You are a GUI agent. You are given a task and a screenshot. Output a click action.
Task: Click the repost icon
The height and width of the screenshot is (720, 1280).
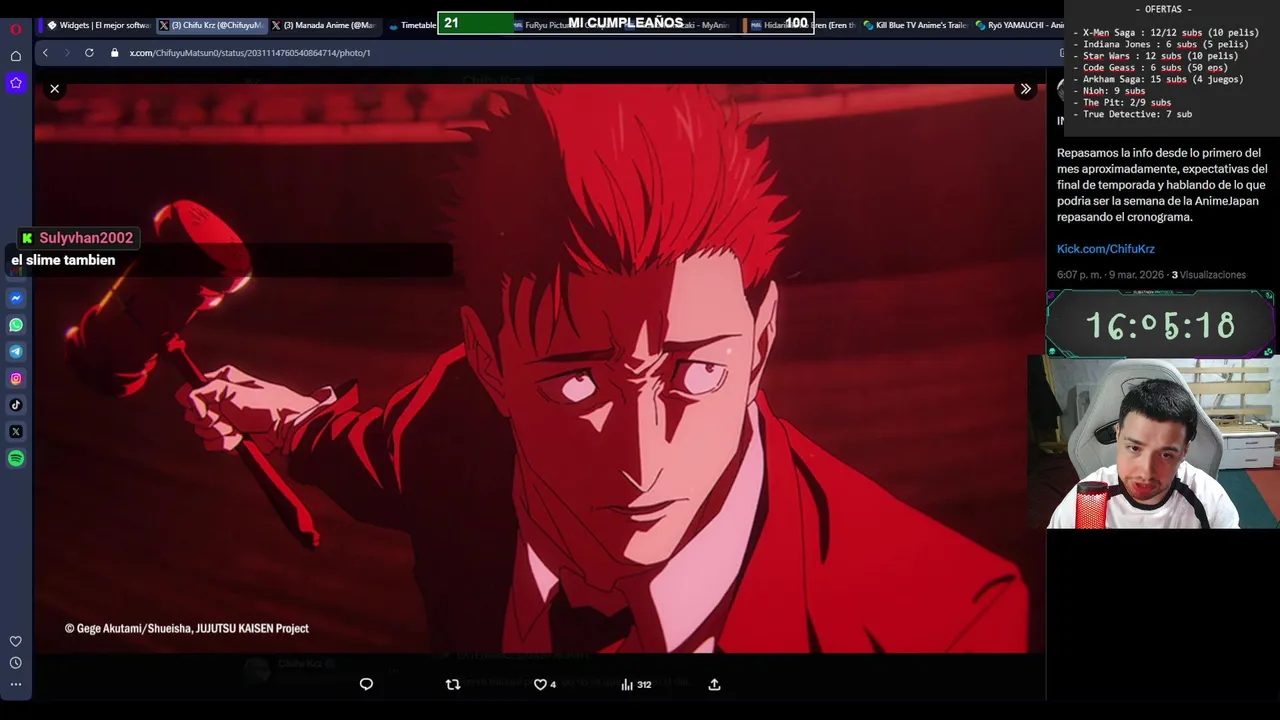[x=453, y=684]
